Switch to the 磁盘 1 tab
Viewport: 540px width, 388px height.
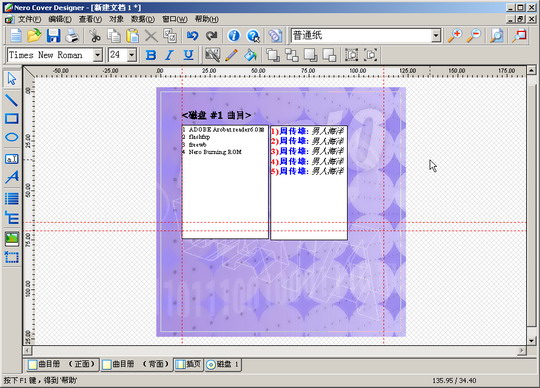pyautogui.click(x=223, y=365)
